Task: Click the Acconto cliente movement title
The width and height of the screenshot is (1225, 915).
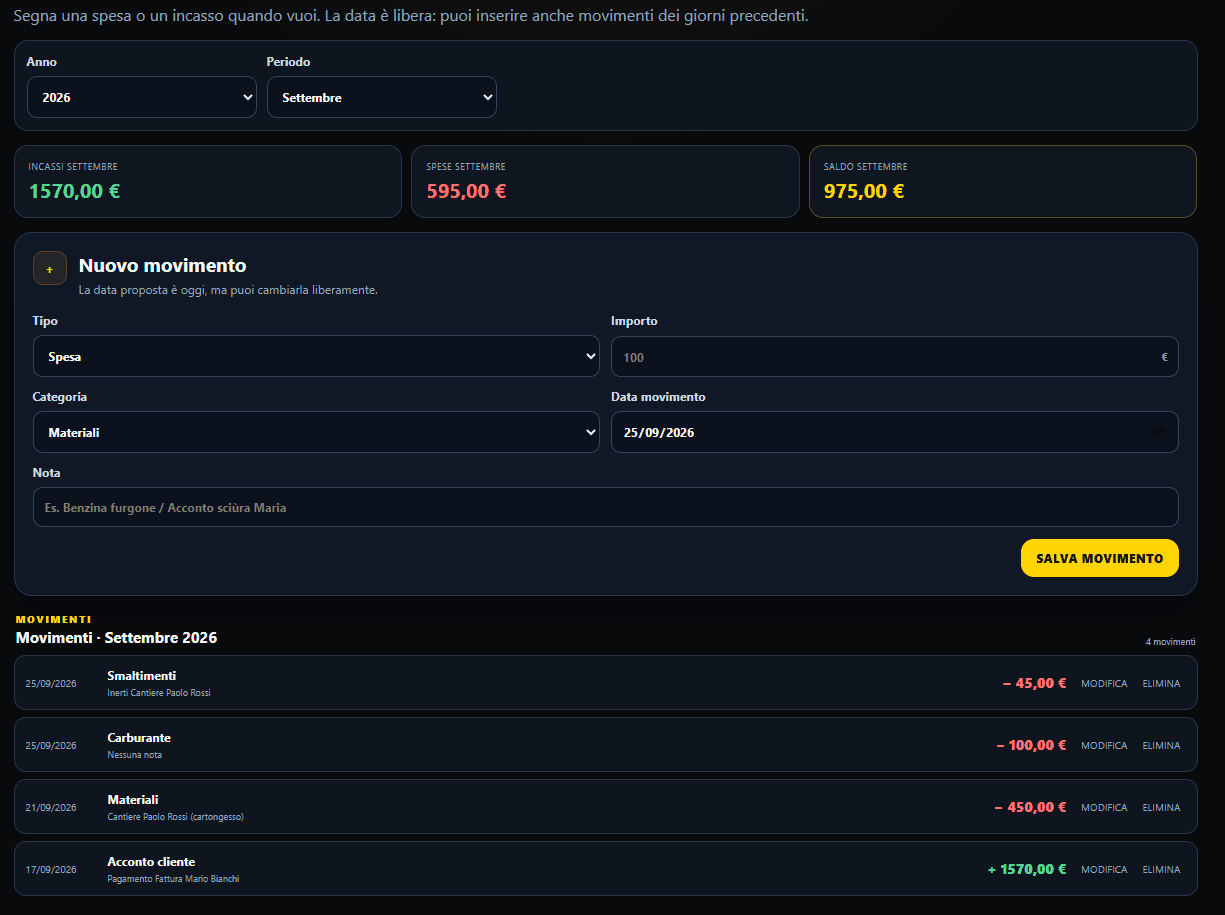Action: point(151,862)
